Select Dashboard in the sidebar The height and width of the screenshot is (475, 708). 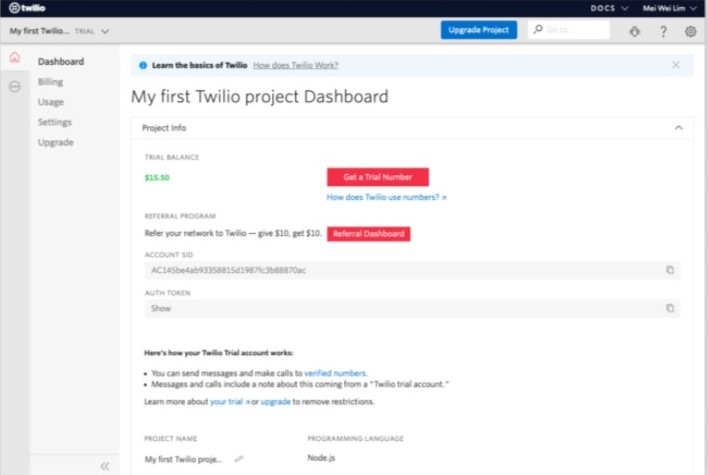click(61, 61)
